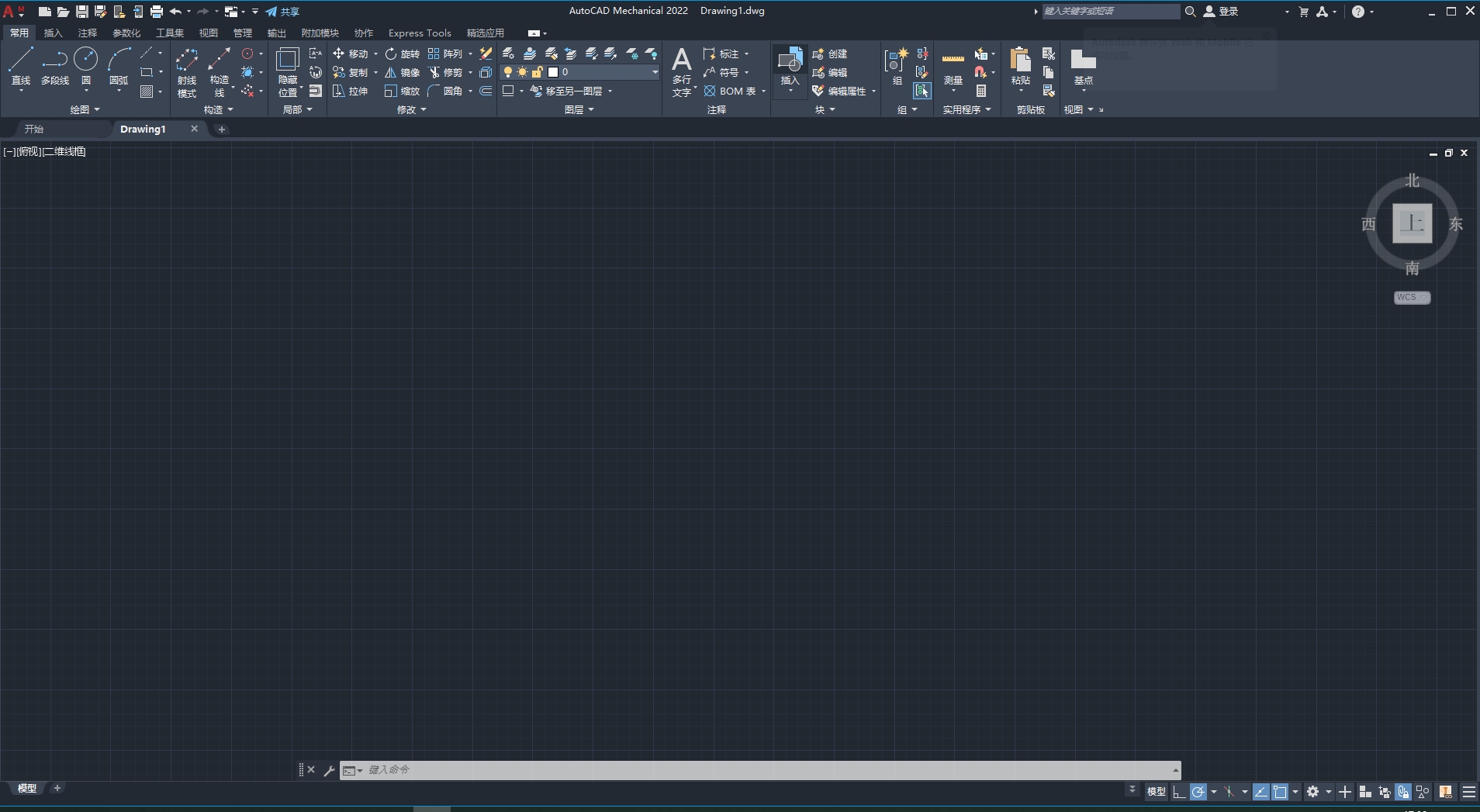This screenshot has height=812, width=1480.
Task: Click the 登录 sign in button
Action: coord(1222,12)
